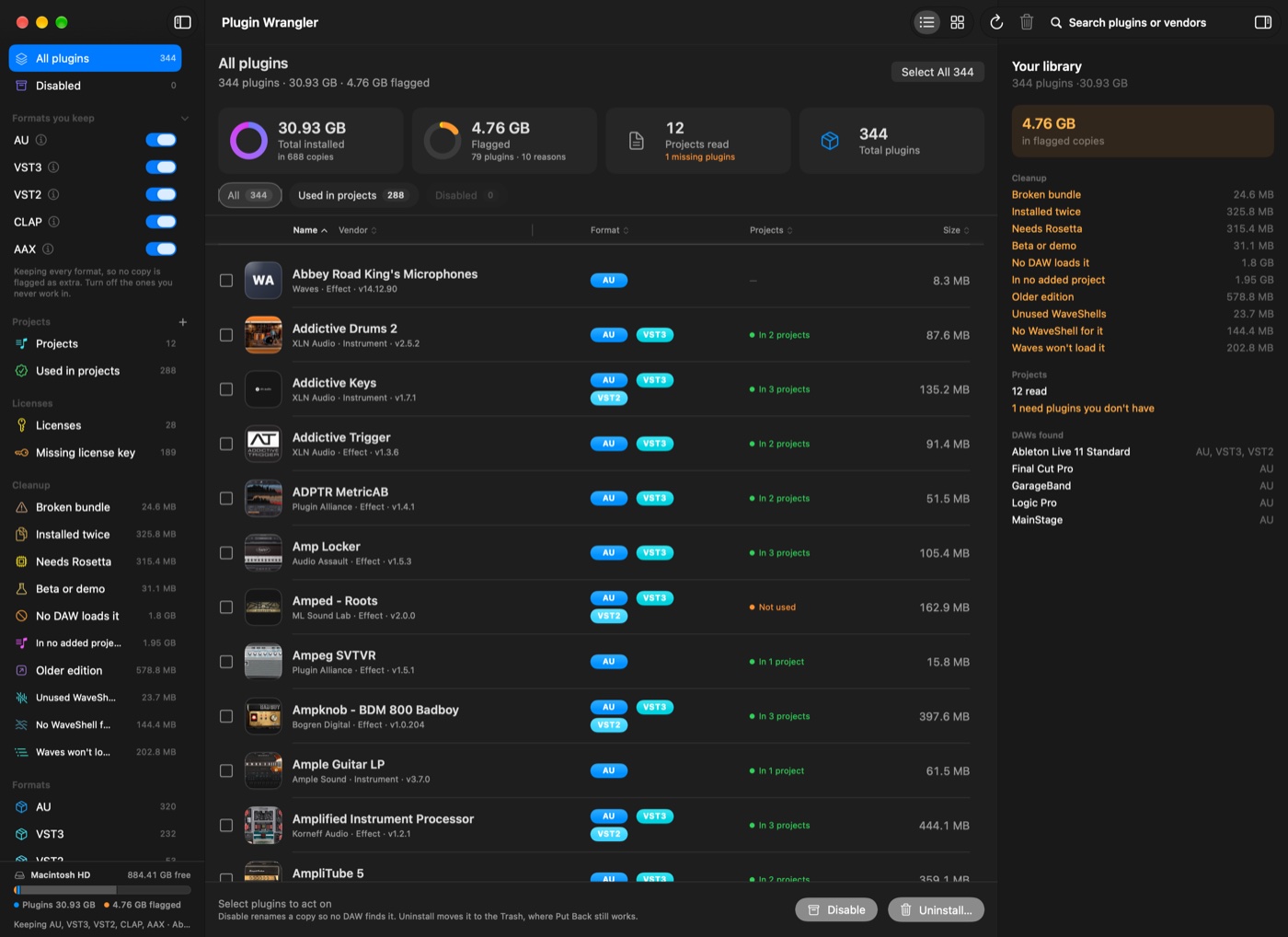Add a project with the plus icon
Image resolution: width=1288 pixels, height=937 pixels.
183,322
